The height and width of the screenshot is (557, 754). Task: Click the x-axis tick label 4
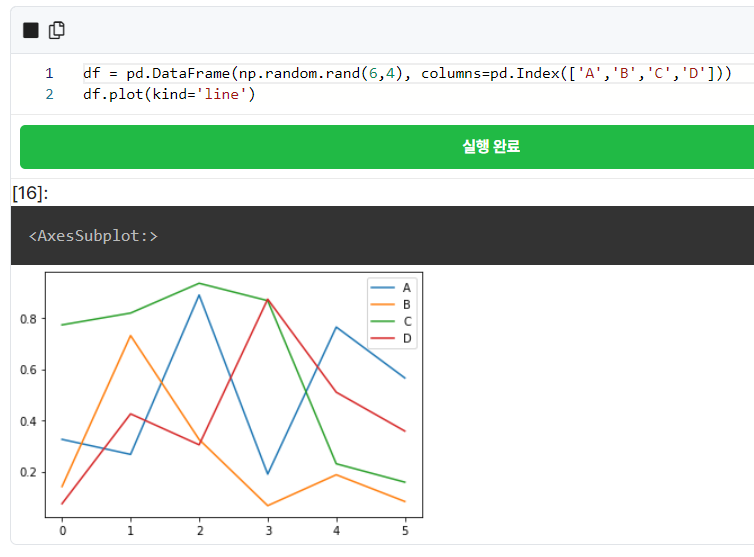337,531
